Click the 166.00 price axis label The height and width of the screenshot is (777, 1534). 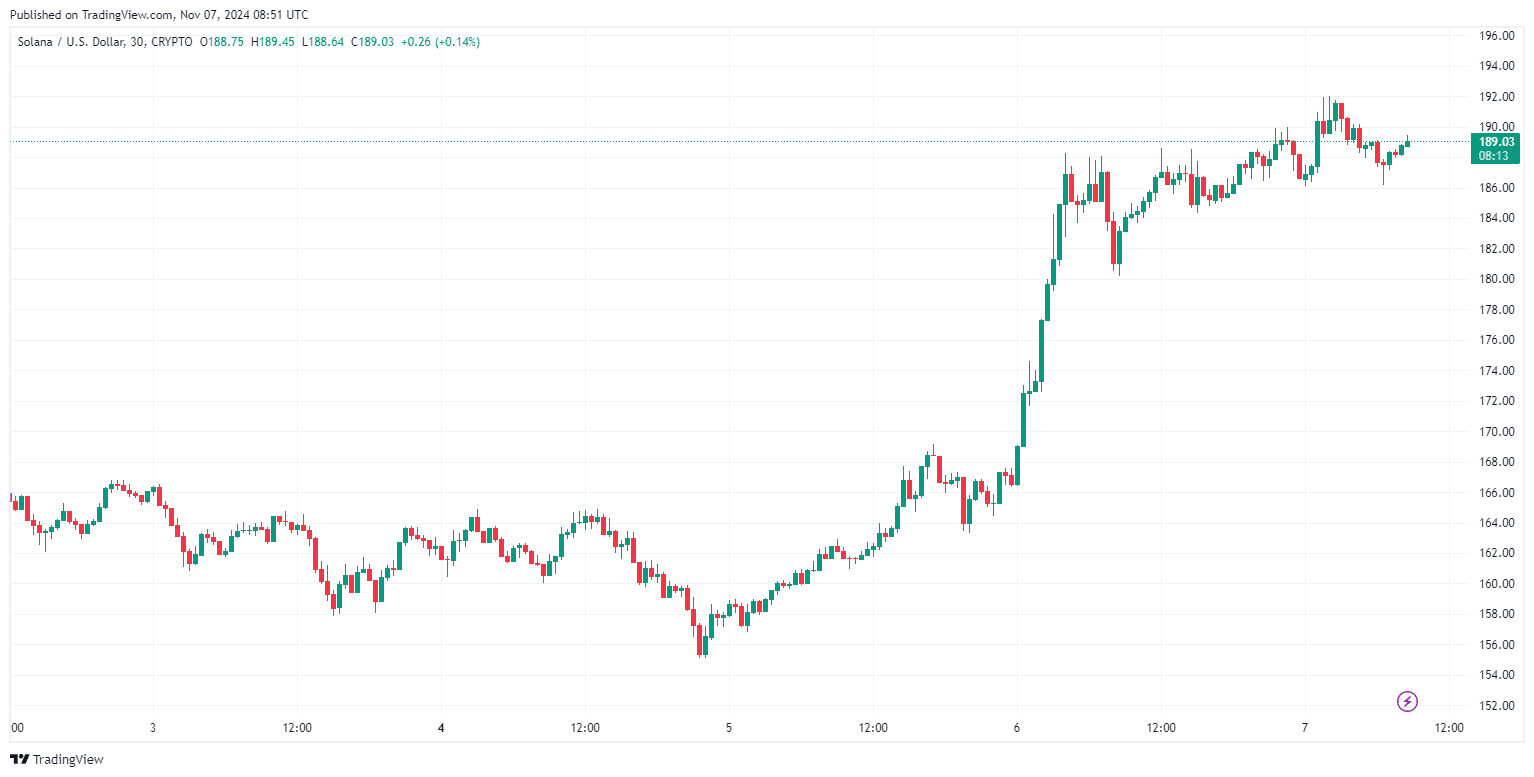coord(1495,493)
